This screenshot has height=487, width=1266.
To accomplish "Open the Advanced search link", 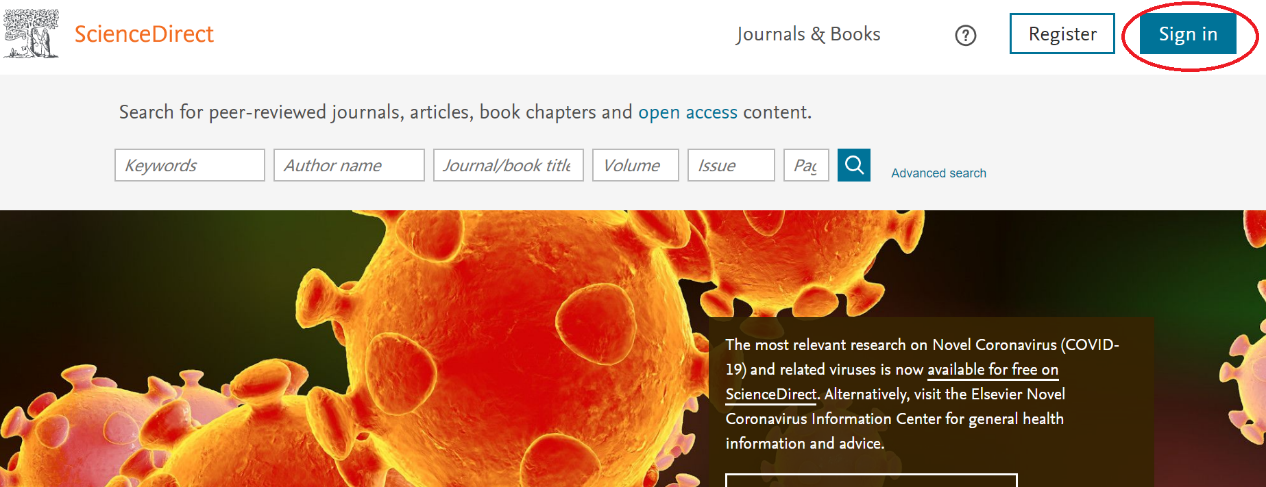I will point(938,173).
